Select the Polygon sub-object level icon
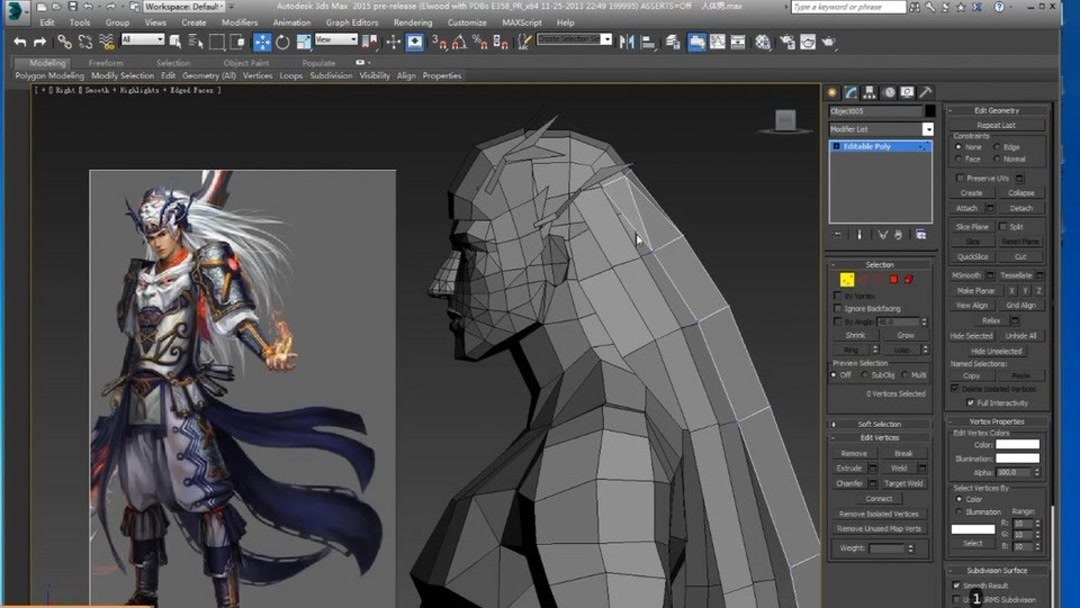The width and height of the screenshot is (1080, 608). pos(894,280)
